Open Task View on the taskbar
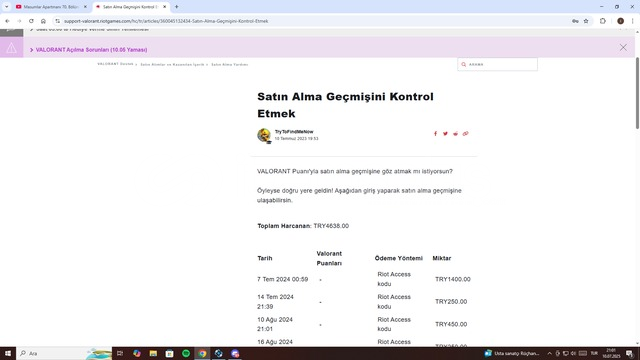The height and width of the screenshot is (360, 640). point(120,353)
